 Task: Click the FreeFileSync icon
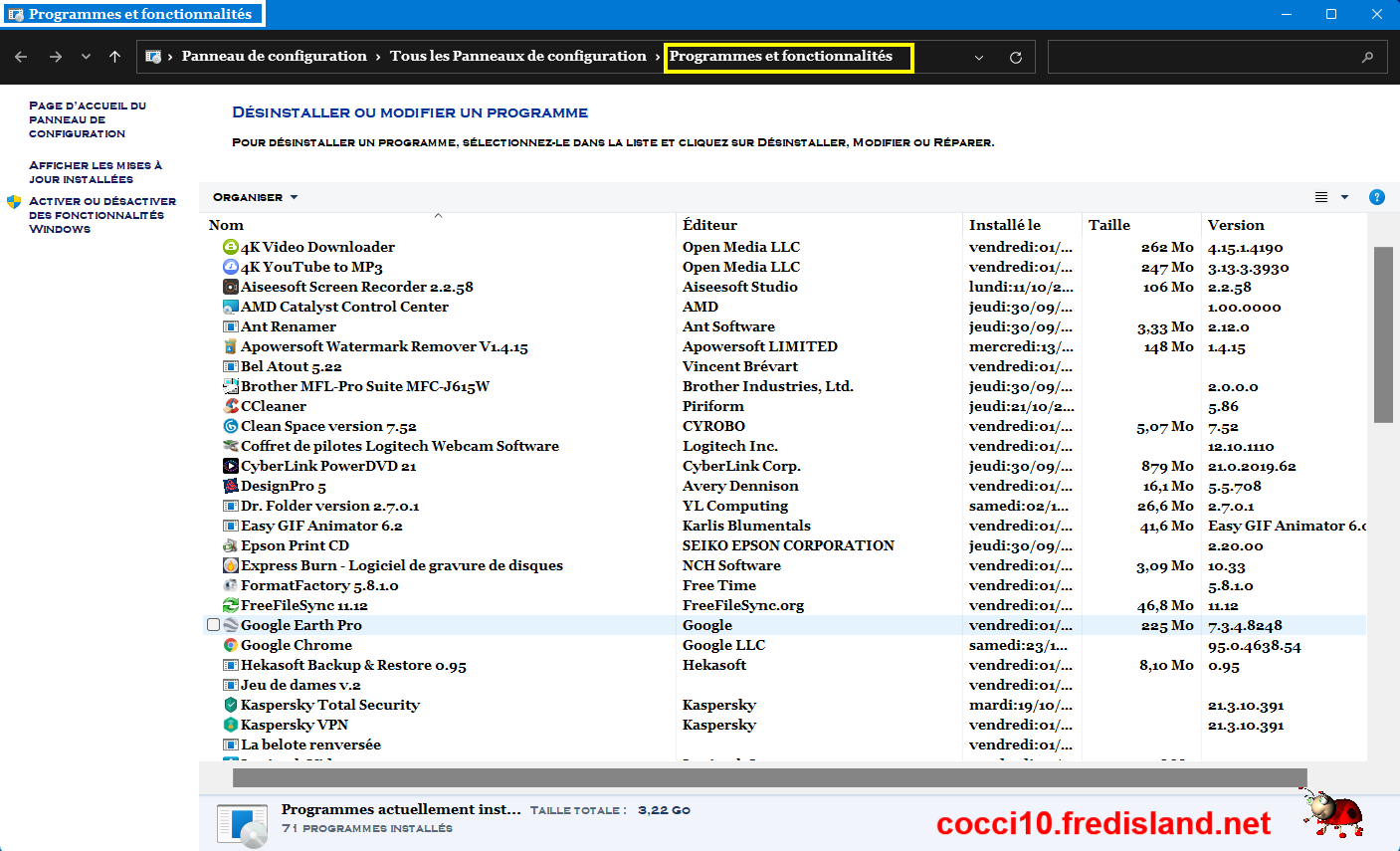click(231, 605)
